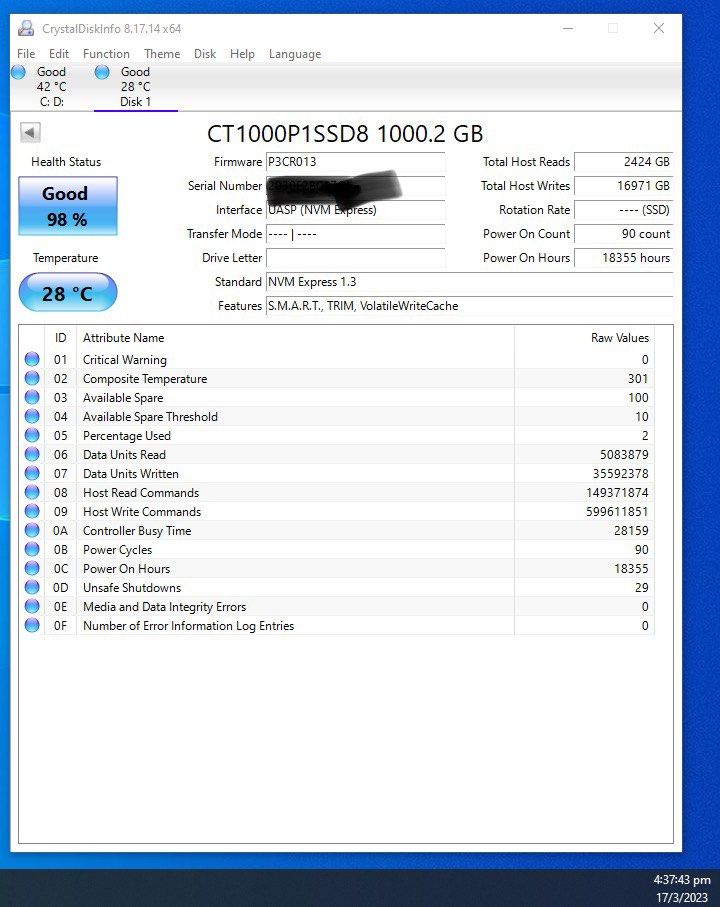
Task: Click the Interface field UASP (NVM Express)
Action: (355, 210)
